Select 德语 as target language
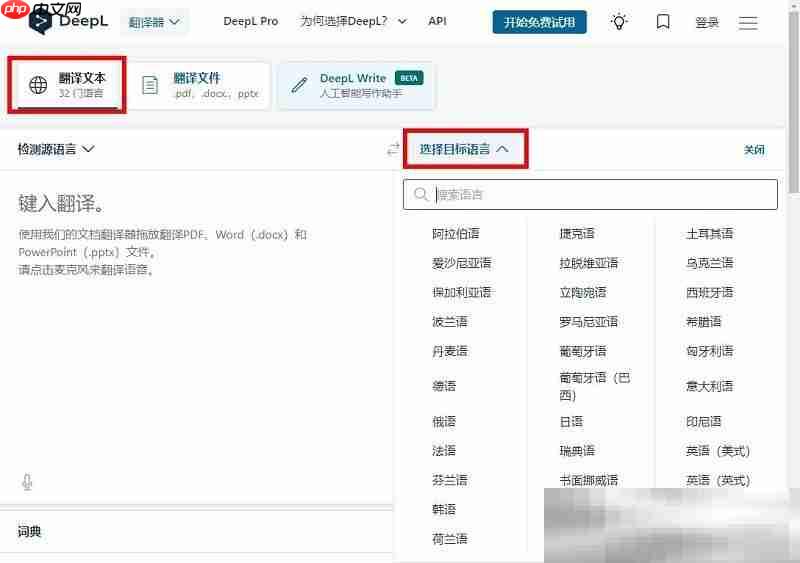 click(444, 386)
